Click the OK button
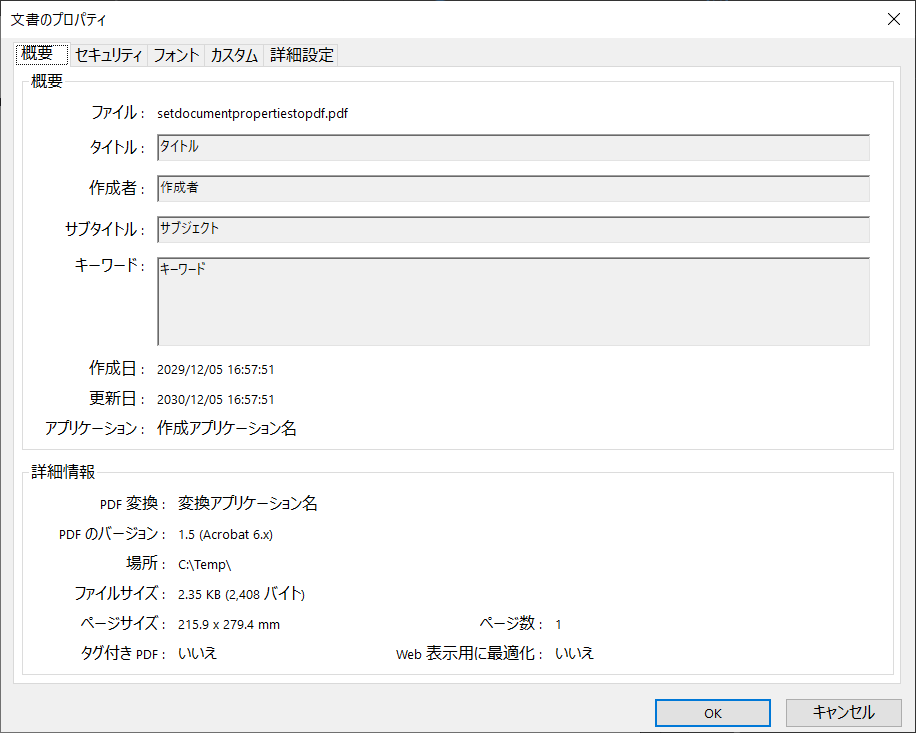The image size is (916, 733). point(713,713)
